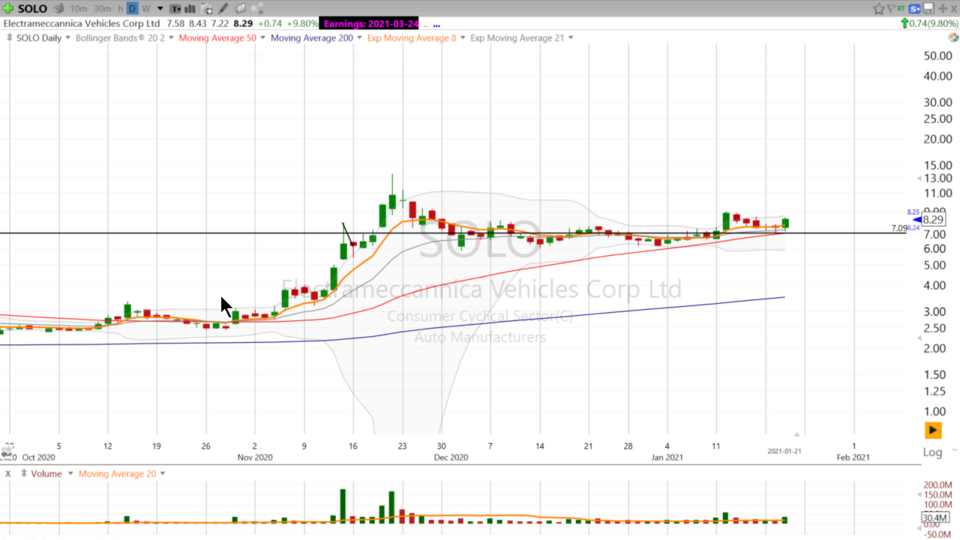
Task: Click the Dec 2020 label on time axis
Action: 451,457
